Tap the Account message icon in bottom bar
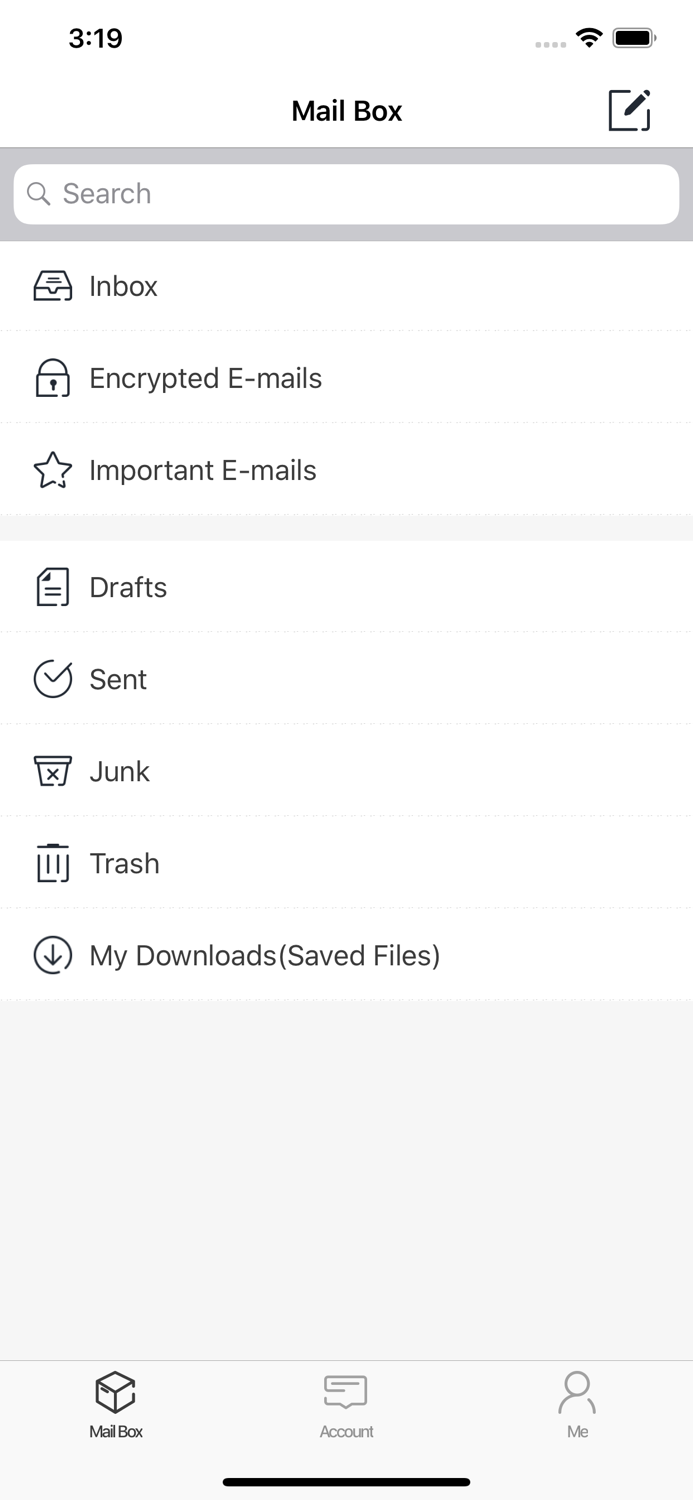The height and width of the screenshot is (1500, 693). pyautogui.click(x=346, y=1390)
